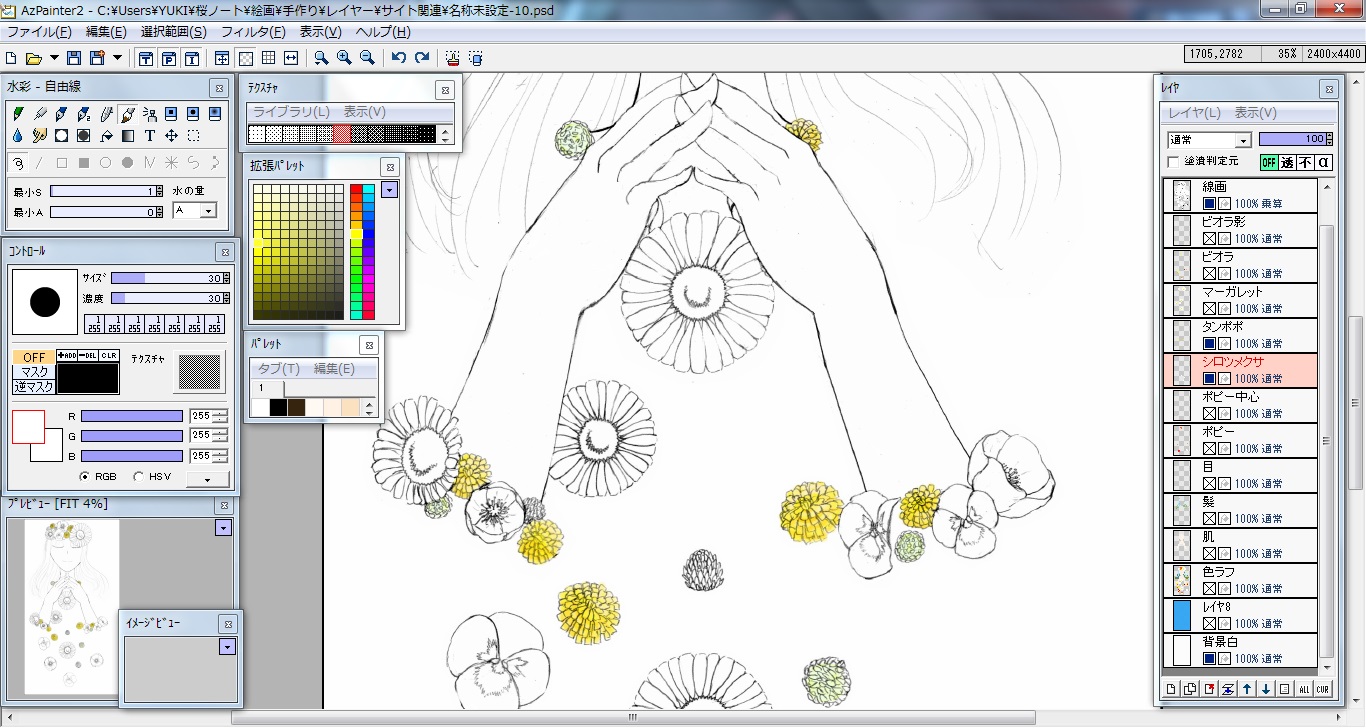Click the Undo arrow in toolbar
The height and width of the screenshot is (728, 1366).
(x=399, y=58)
